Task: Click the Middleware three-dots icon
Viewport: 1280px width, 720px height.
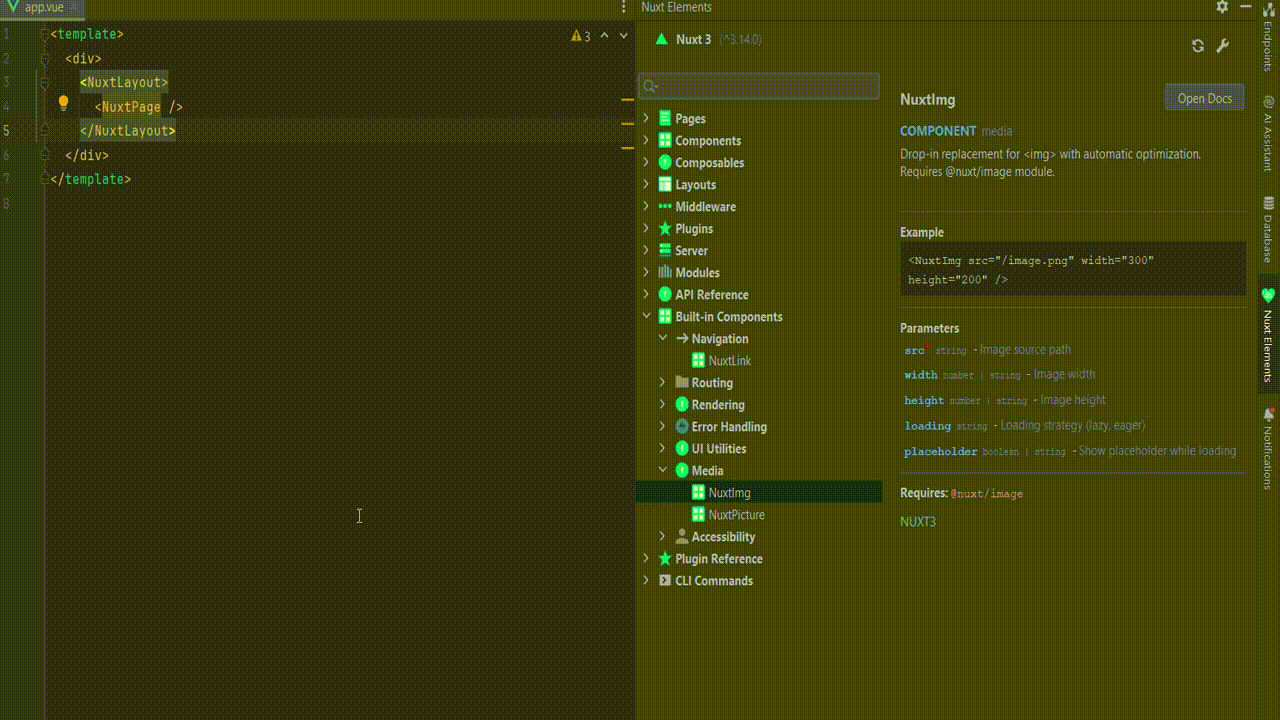Action: (665, 206)
